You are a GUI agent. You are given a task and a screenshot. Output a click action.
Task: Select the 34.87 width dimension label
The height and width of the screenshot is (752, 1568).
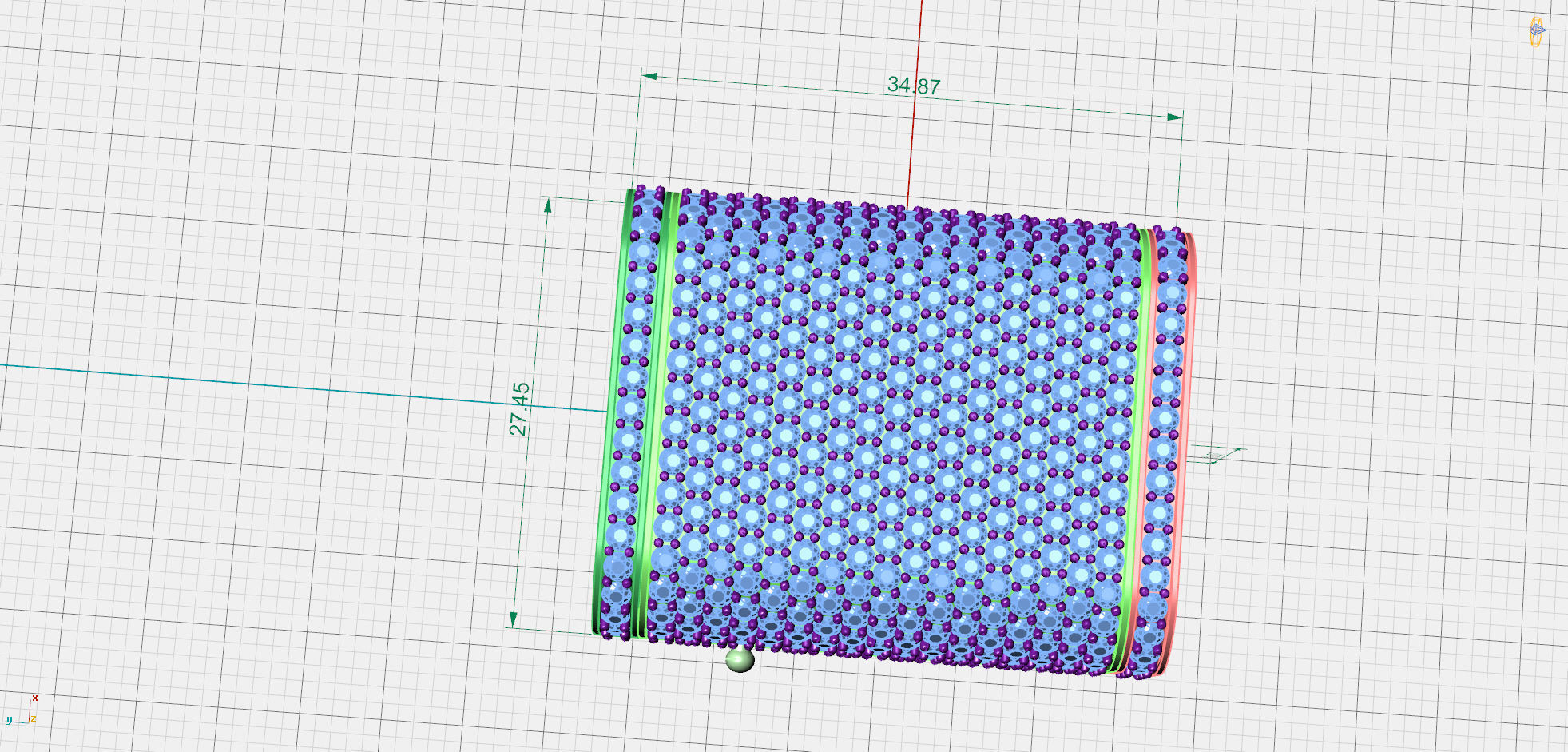coord(914,86)
